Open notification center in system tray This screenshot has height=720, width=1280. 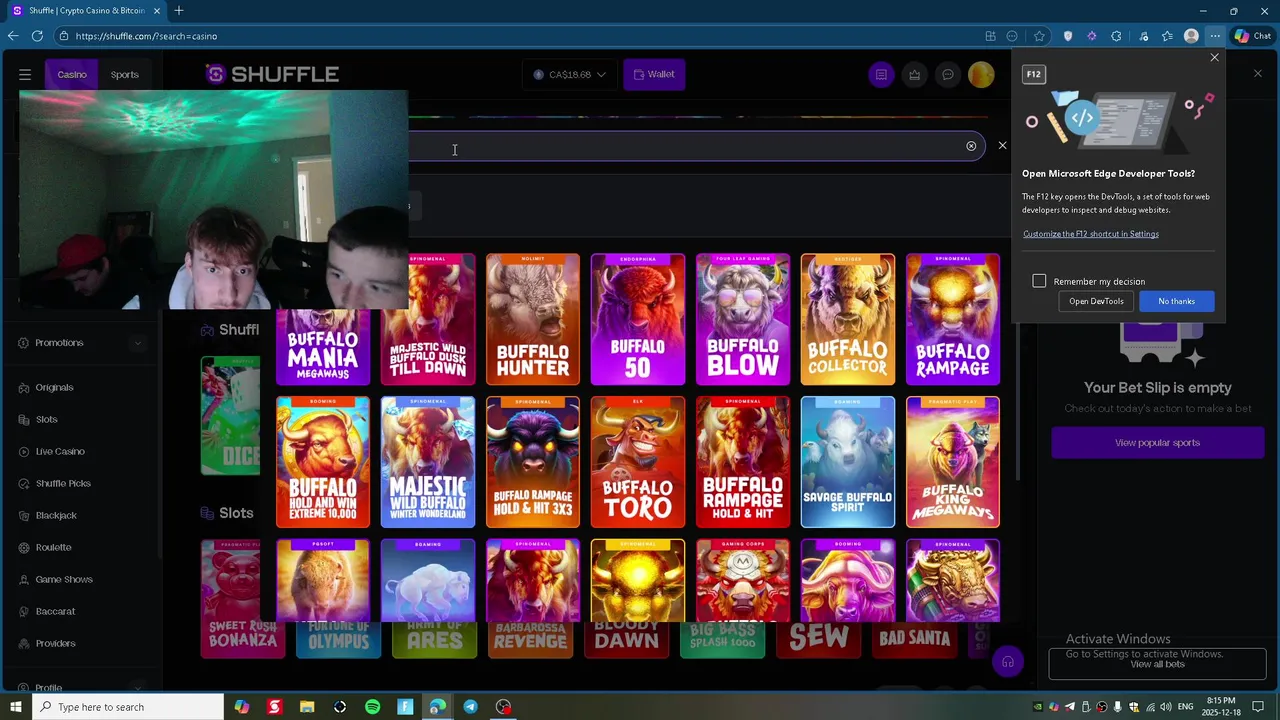point(1258,707)
